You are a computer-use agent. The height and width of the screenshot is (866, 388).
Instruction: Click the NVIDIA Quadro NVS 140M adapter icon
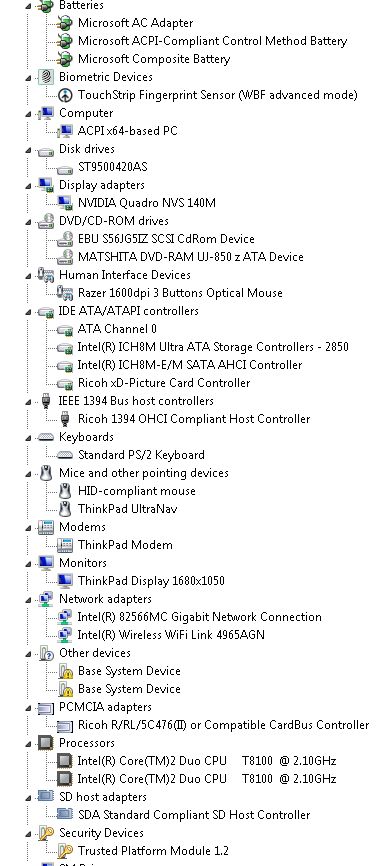(65, 203)
